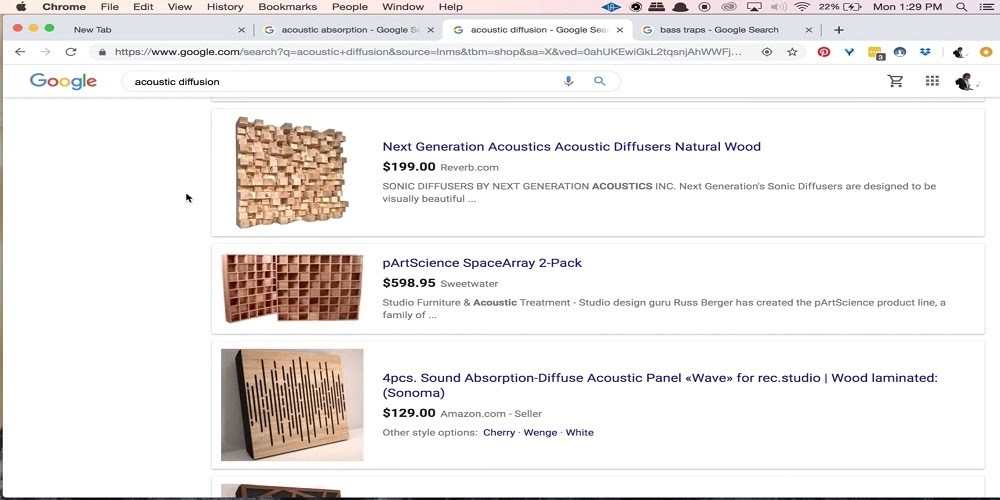Click the voice search microphone icon
Screen dimensions: 1000x500
(568, 81)
